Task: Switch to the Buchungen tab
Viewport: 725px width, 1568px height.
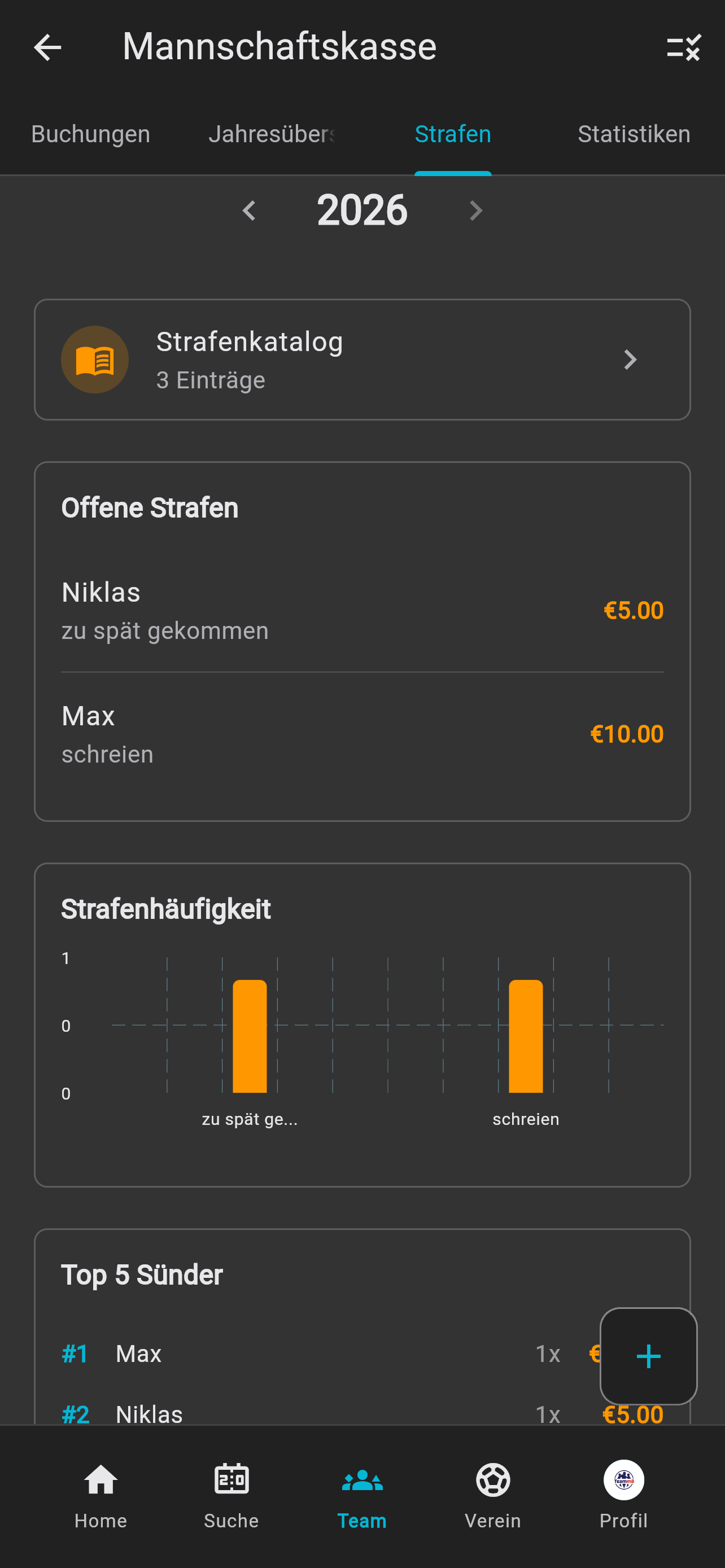Action: tap(90, 134)
